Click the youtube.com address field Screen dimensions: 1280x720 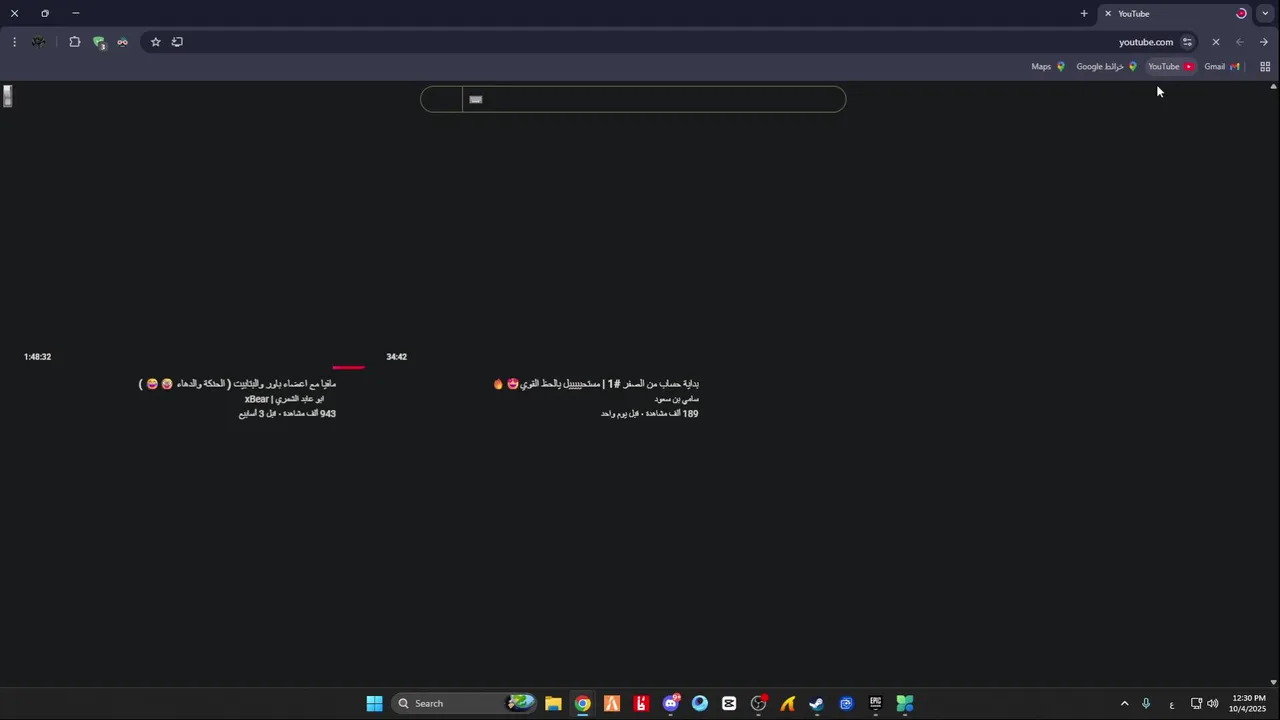click(x=1145, y=42)
